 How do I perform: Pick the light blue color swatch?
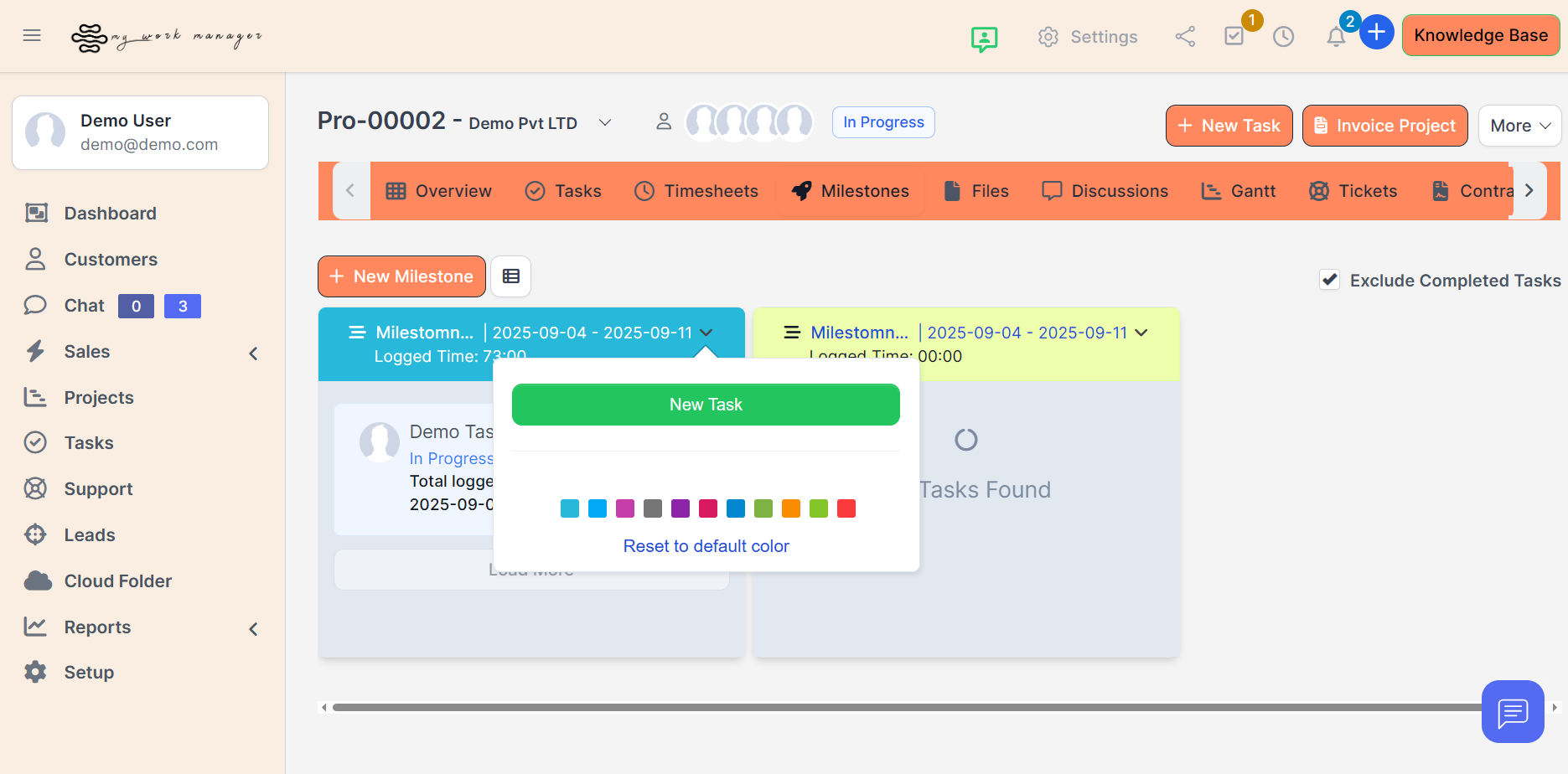(598, 508)
